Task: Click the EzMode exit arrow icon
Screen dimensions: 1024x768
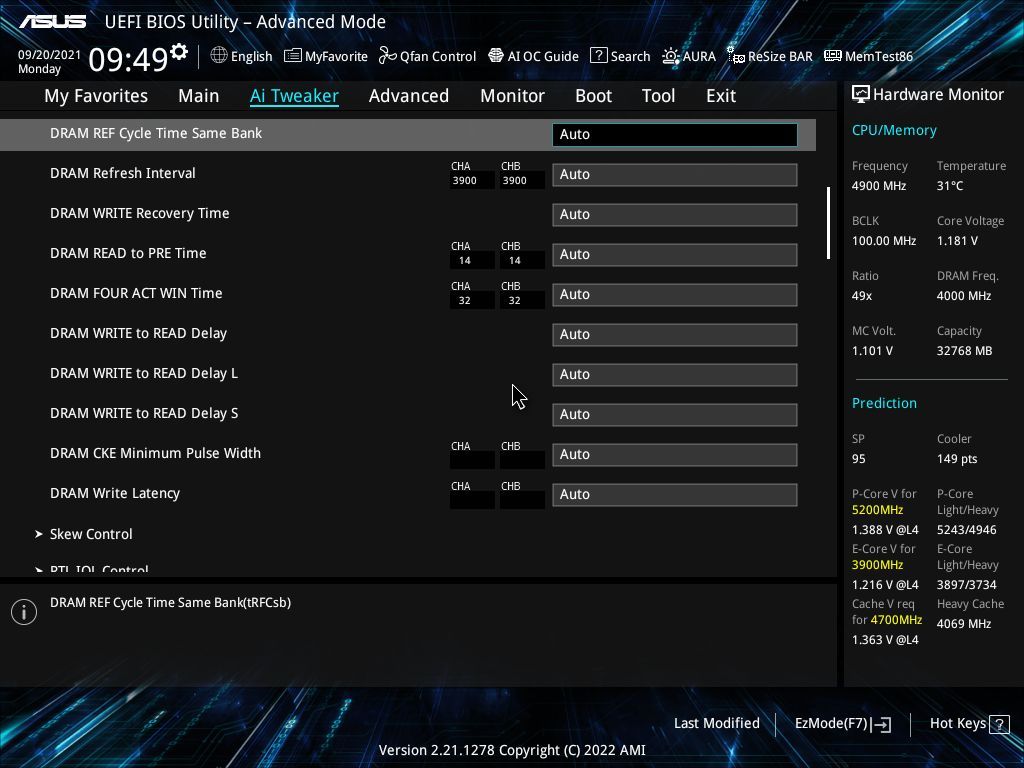Action: (882, 724)
